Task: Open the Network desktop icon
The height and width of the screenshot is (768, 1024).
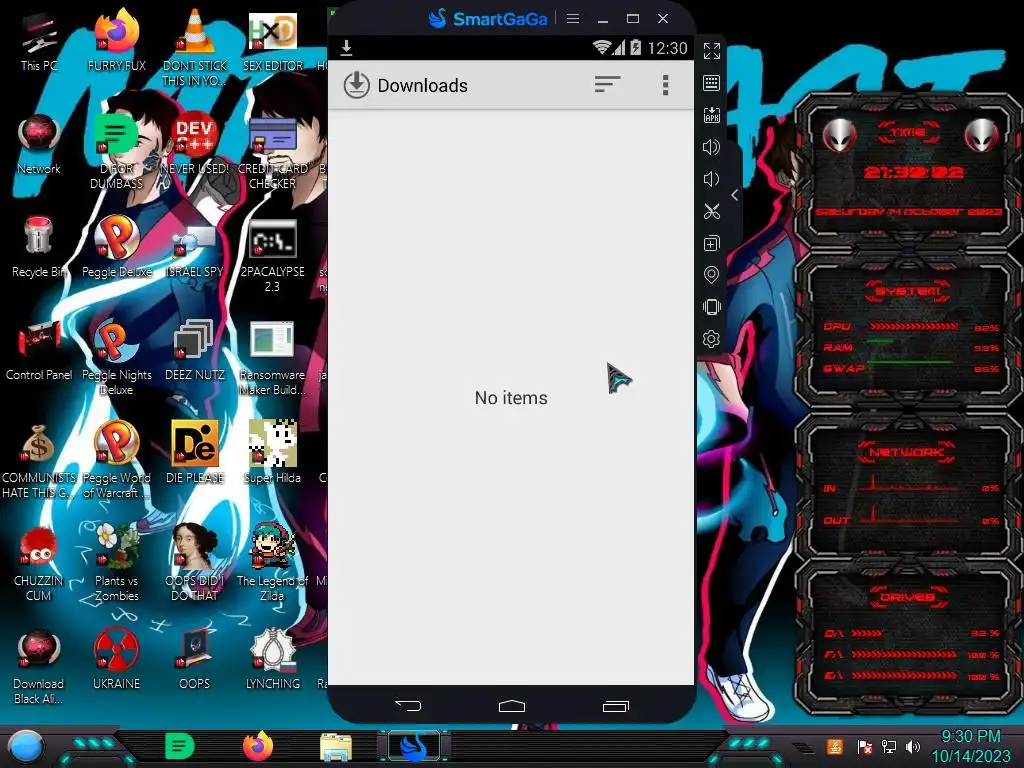Action: point(39,135)
